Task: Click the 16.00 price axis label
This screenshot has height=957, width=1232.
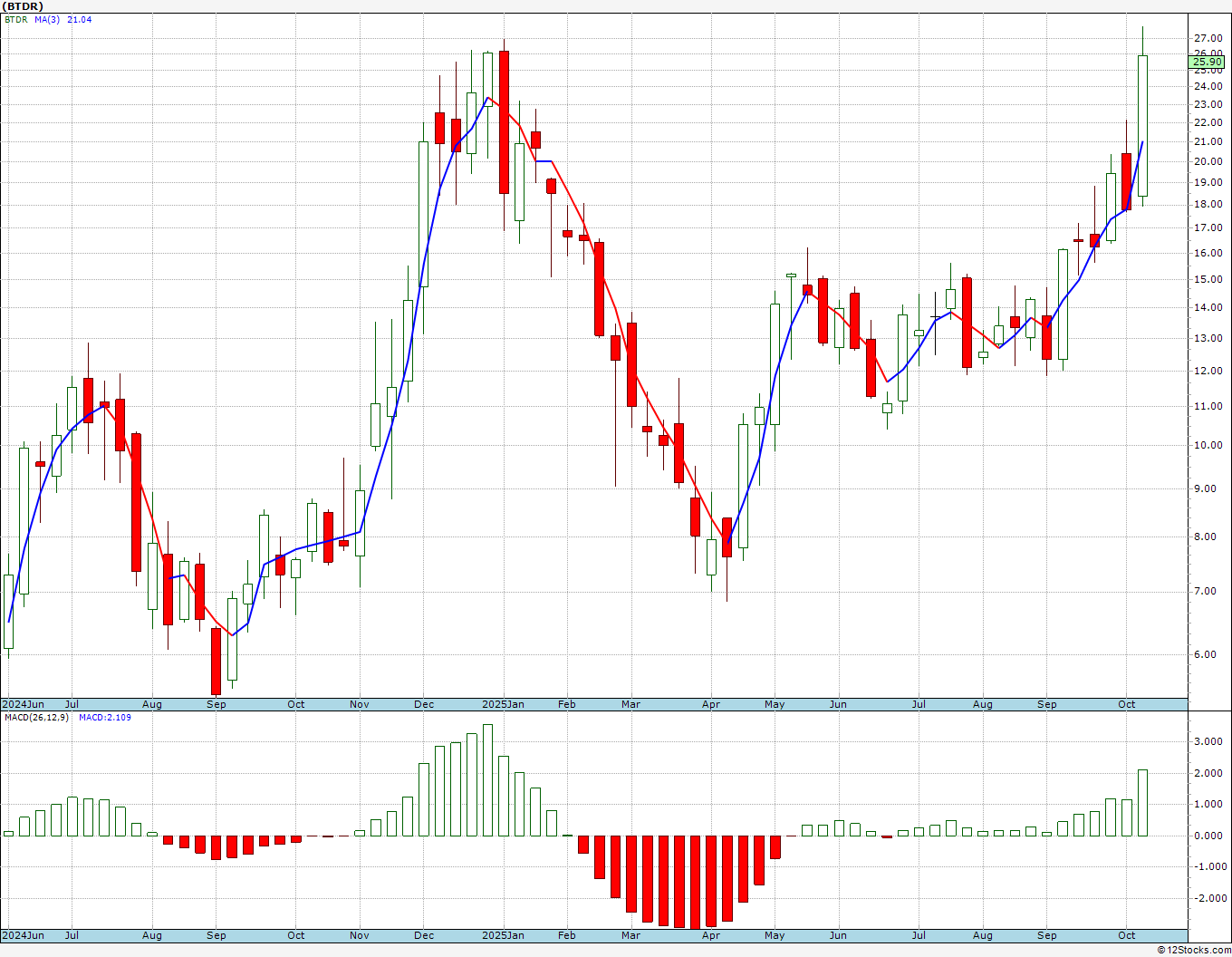Action: tap(1208, 254)
